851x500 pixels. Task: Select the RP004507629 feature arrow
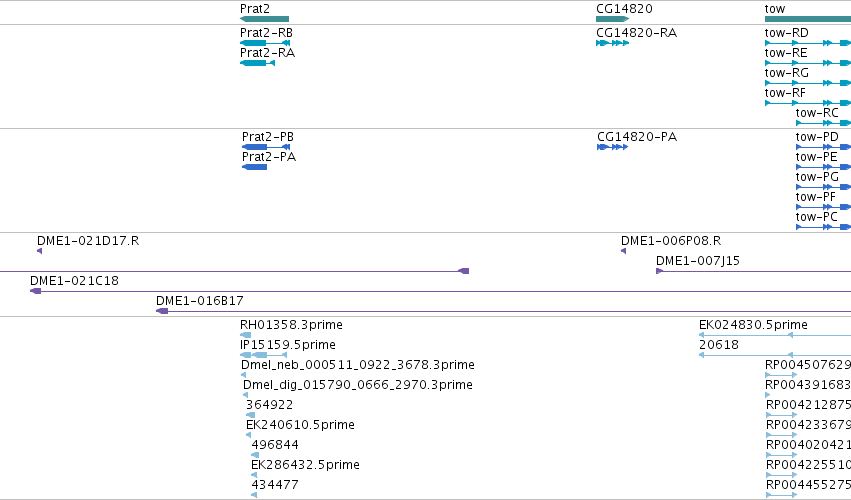click(x=781, y=375)
